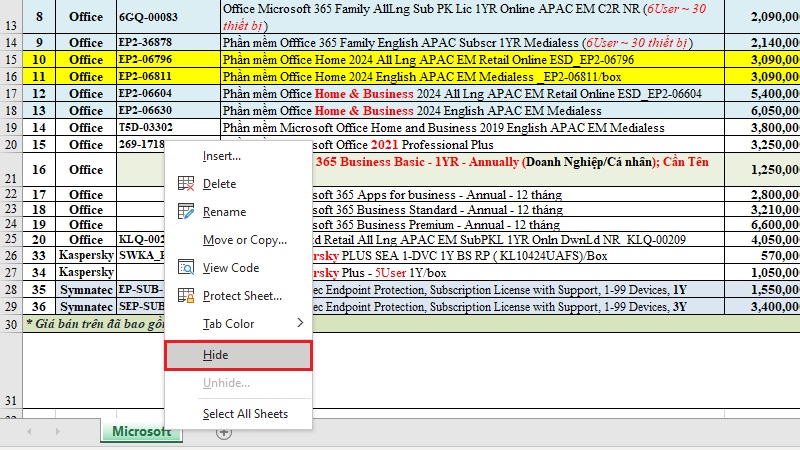The height and width of the screenshot is (450, 800).
Task: Click cell with code EP2-06604
Action: (x=169, y=93)
